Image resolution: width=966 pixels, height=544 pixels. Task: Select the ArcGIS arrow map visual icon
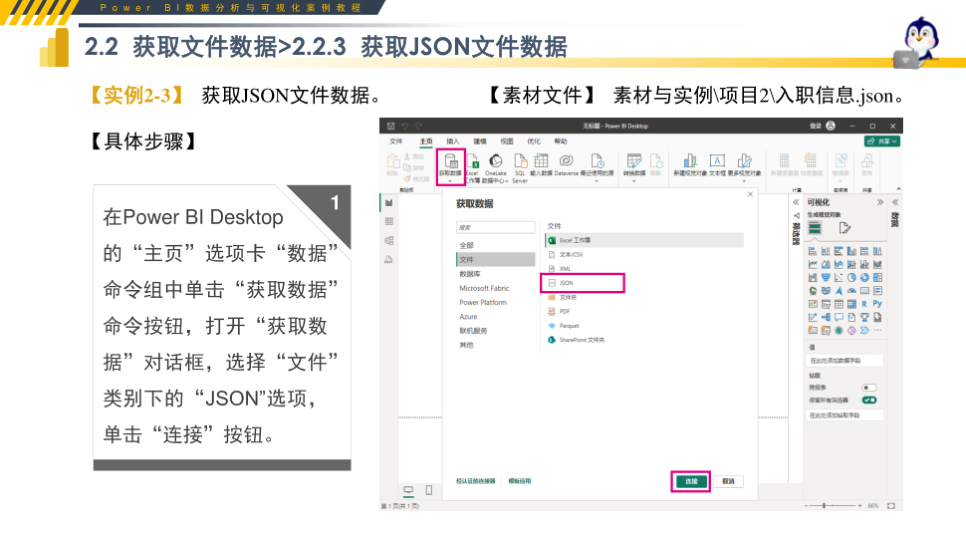click(839, 291)
